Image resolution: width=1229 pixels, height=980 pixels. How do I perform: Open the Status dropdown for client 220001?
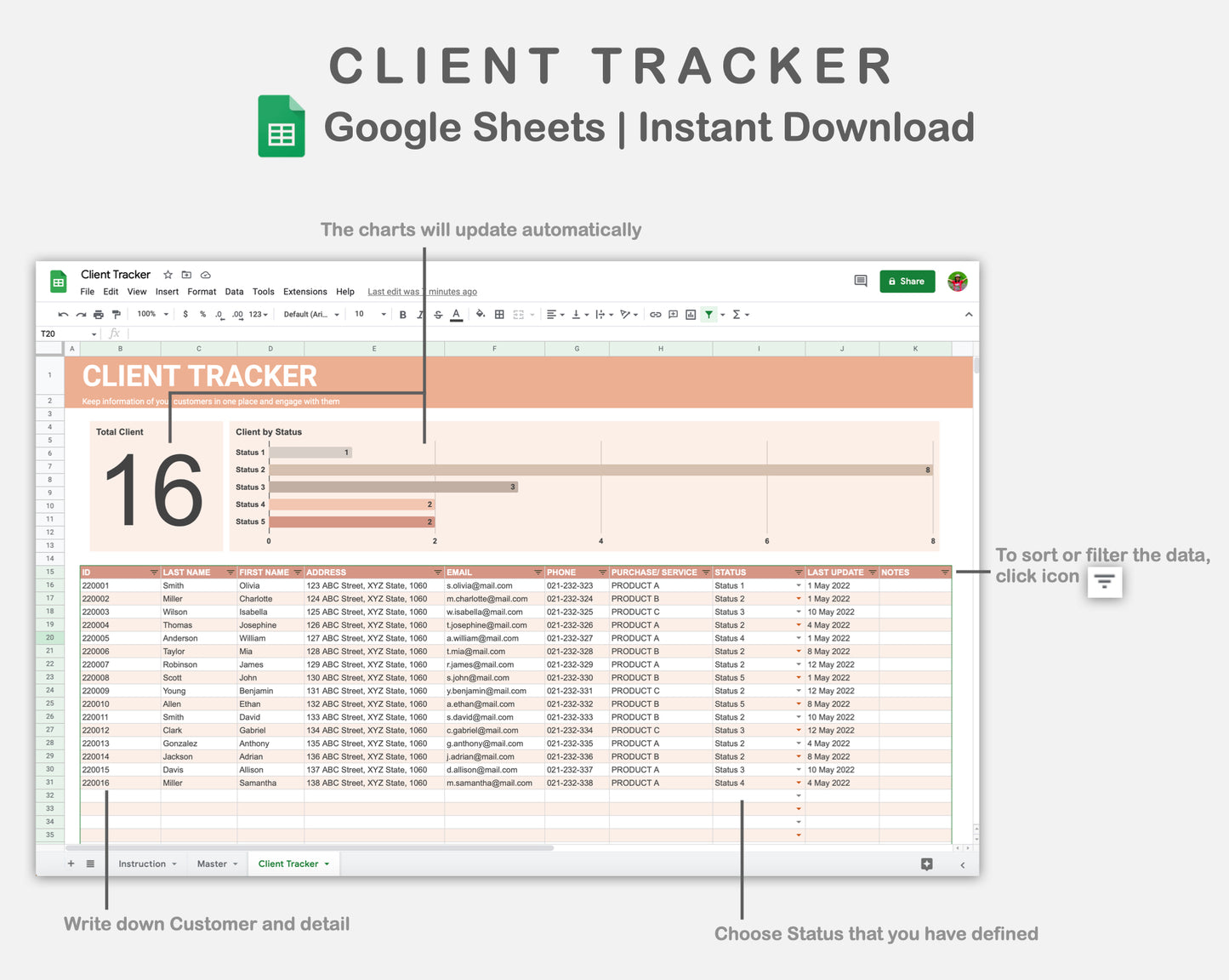coord(797,585)
